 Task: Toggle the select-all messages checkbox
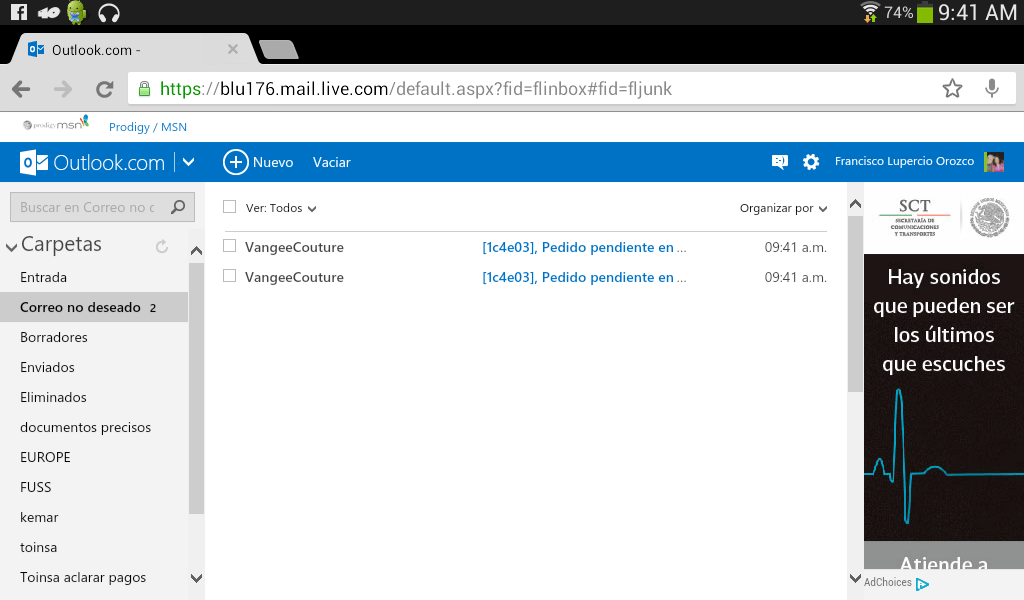click(229, 207)
